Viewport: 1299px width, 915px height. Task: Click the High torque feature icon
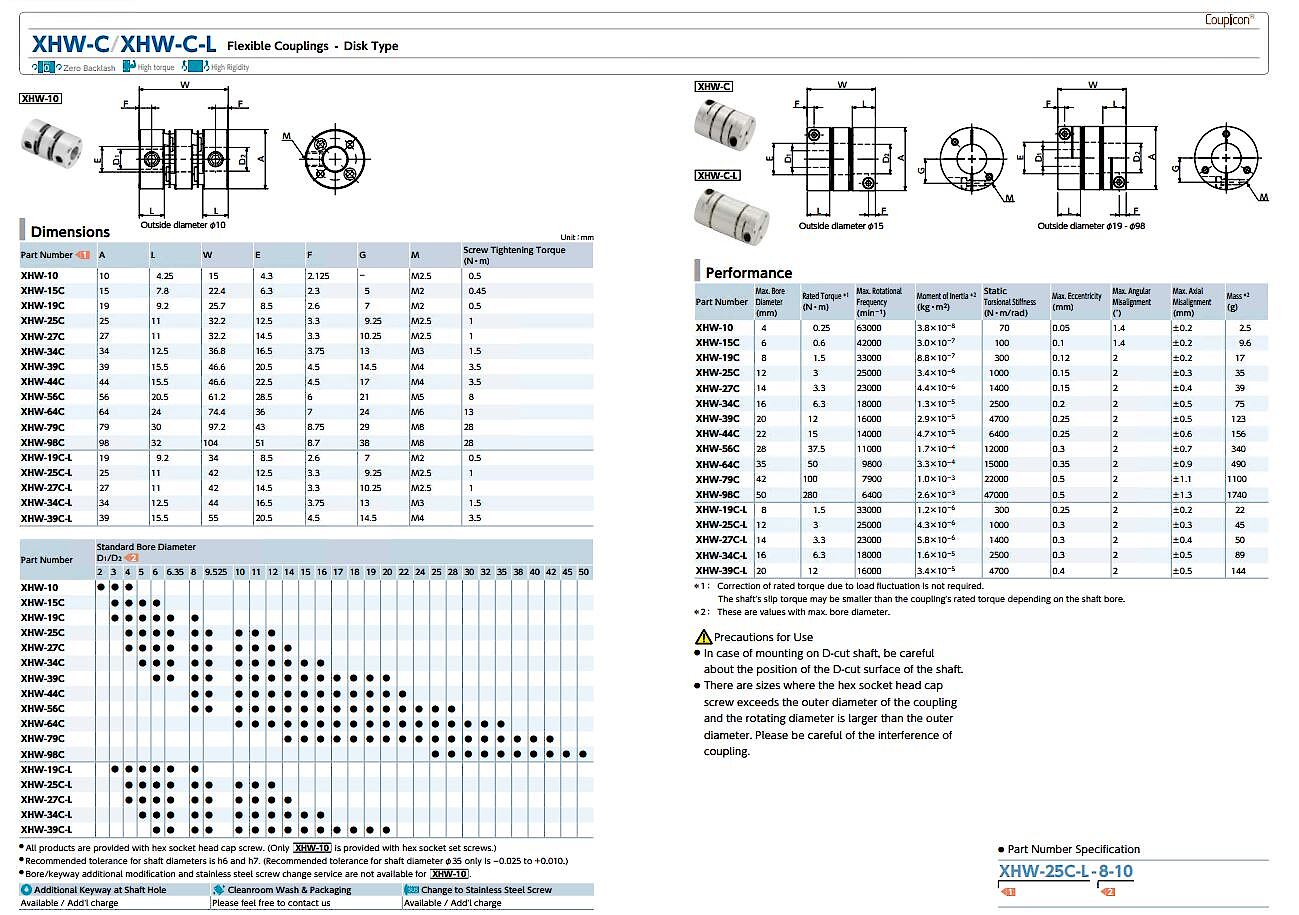(130, 67)
